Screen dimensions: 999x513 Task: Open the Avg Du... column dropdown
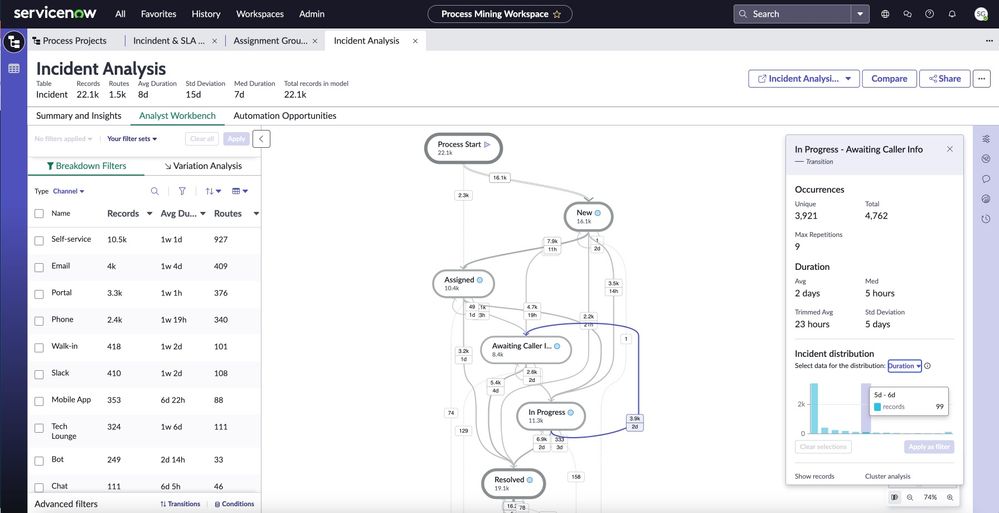[x=203, y=214]
